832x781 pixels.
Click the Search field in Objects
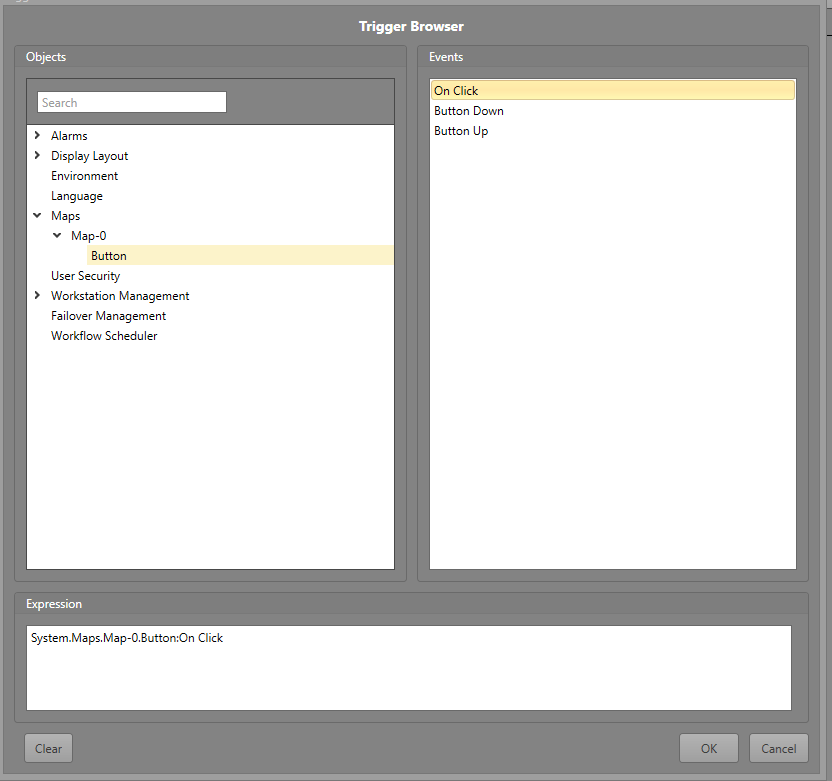click(131, 102)
